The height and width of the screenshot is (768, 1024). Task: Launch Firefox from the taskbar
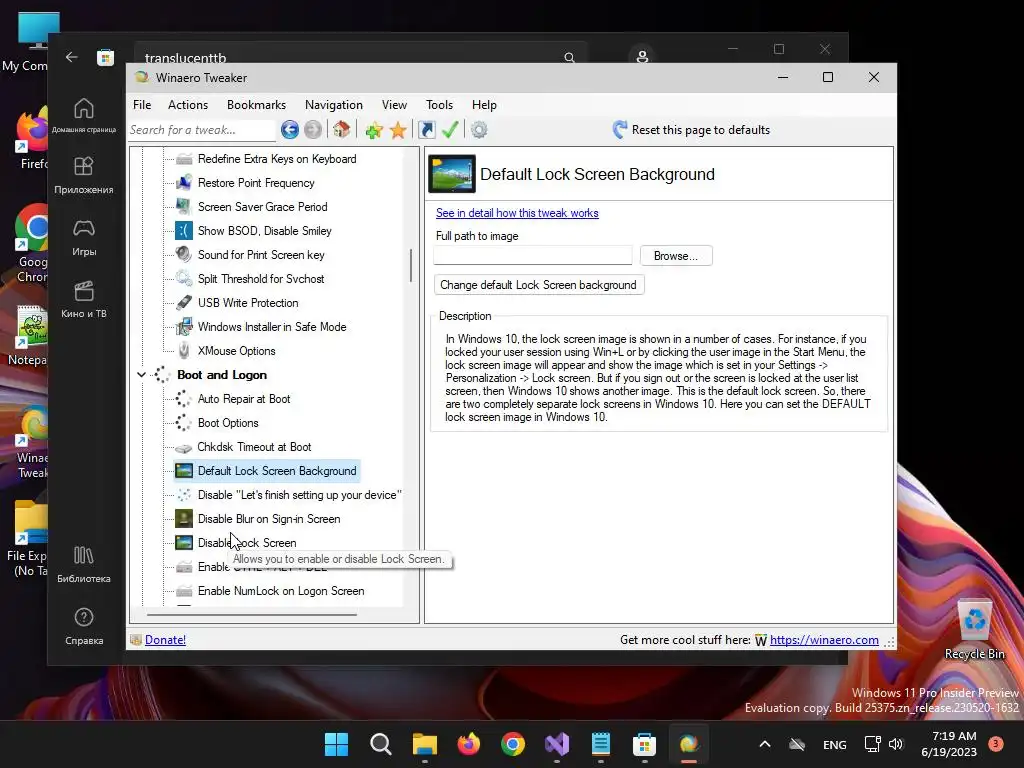tap(468, 744)
